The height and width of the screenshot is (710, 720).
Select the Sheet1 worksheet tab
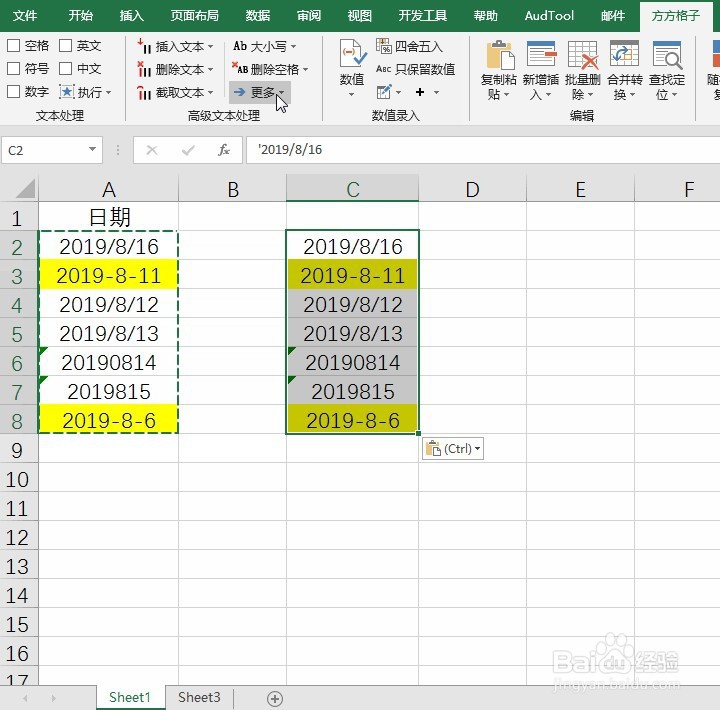coord(130,698)
